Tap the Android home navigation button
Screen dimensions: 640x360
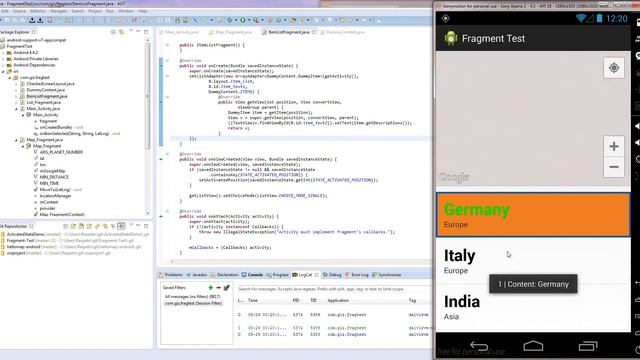(533, 346)
